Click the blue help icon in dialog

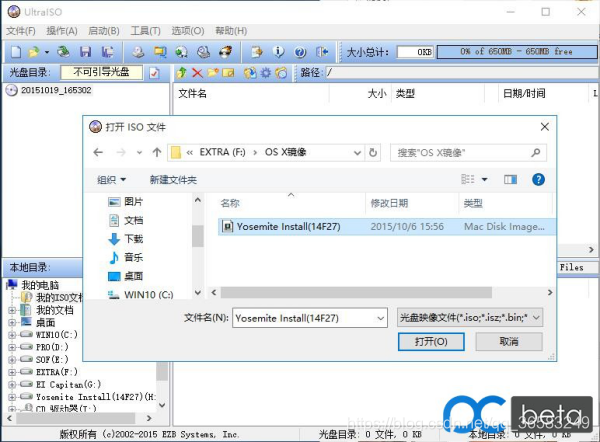(x=538, y=179)
